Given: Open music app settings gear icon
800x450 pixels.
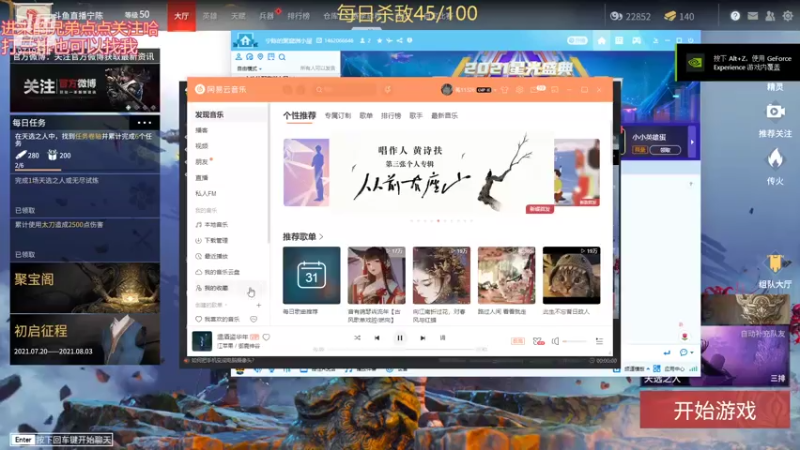Looking at the screenshot, I should [519, 90].
